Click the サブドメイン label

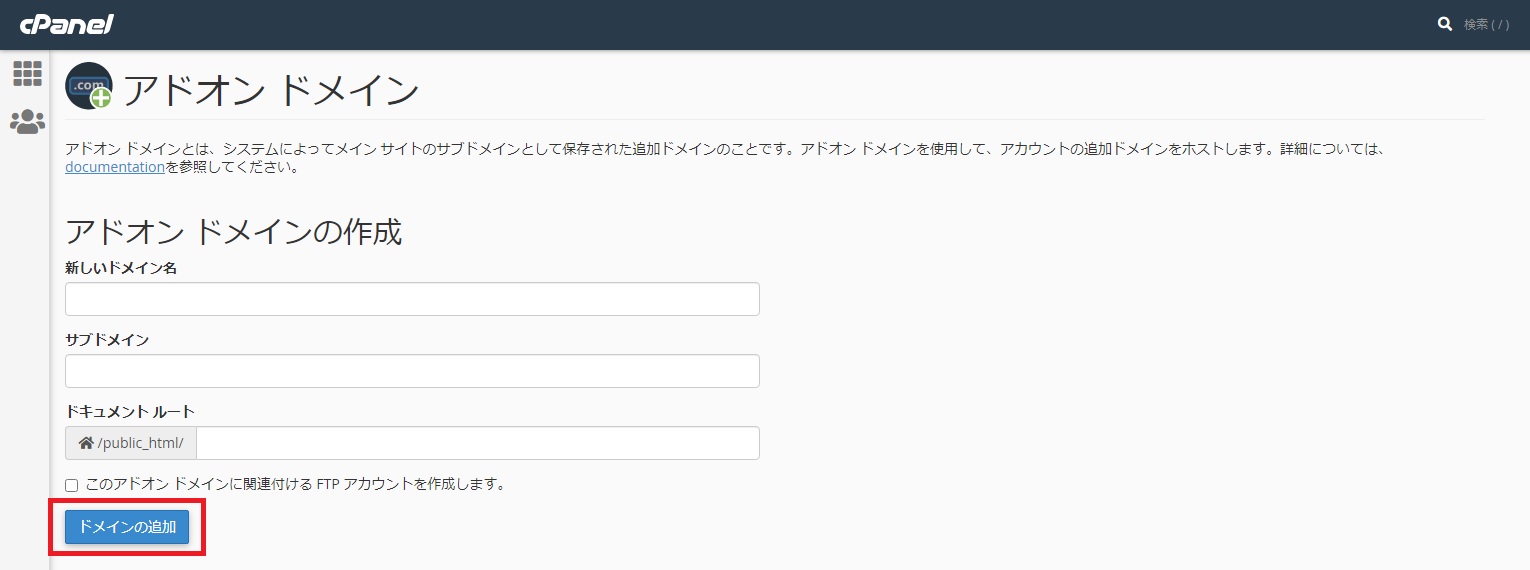point(107,340)
